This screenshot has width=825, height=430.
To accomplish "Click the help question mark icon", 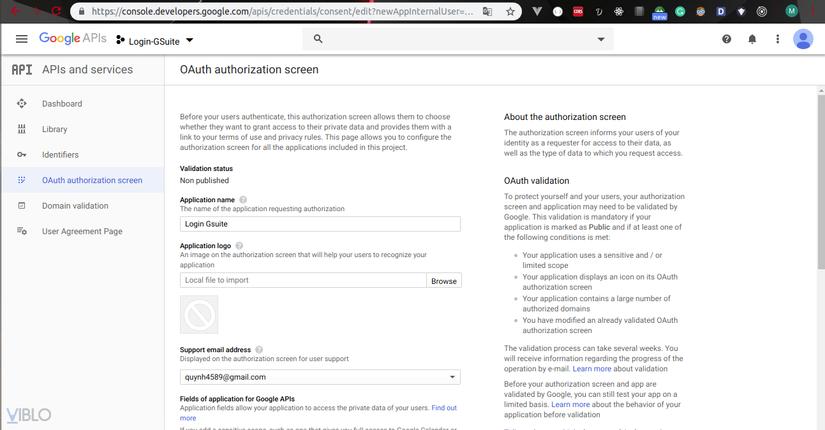I will [x=727, y=39].
